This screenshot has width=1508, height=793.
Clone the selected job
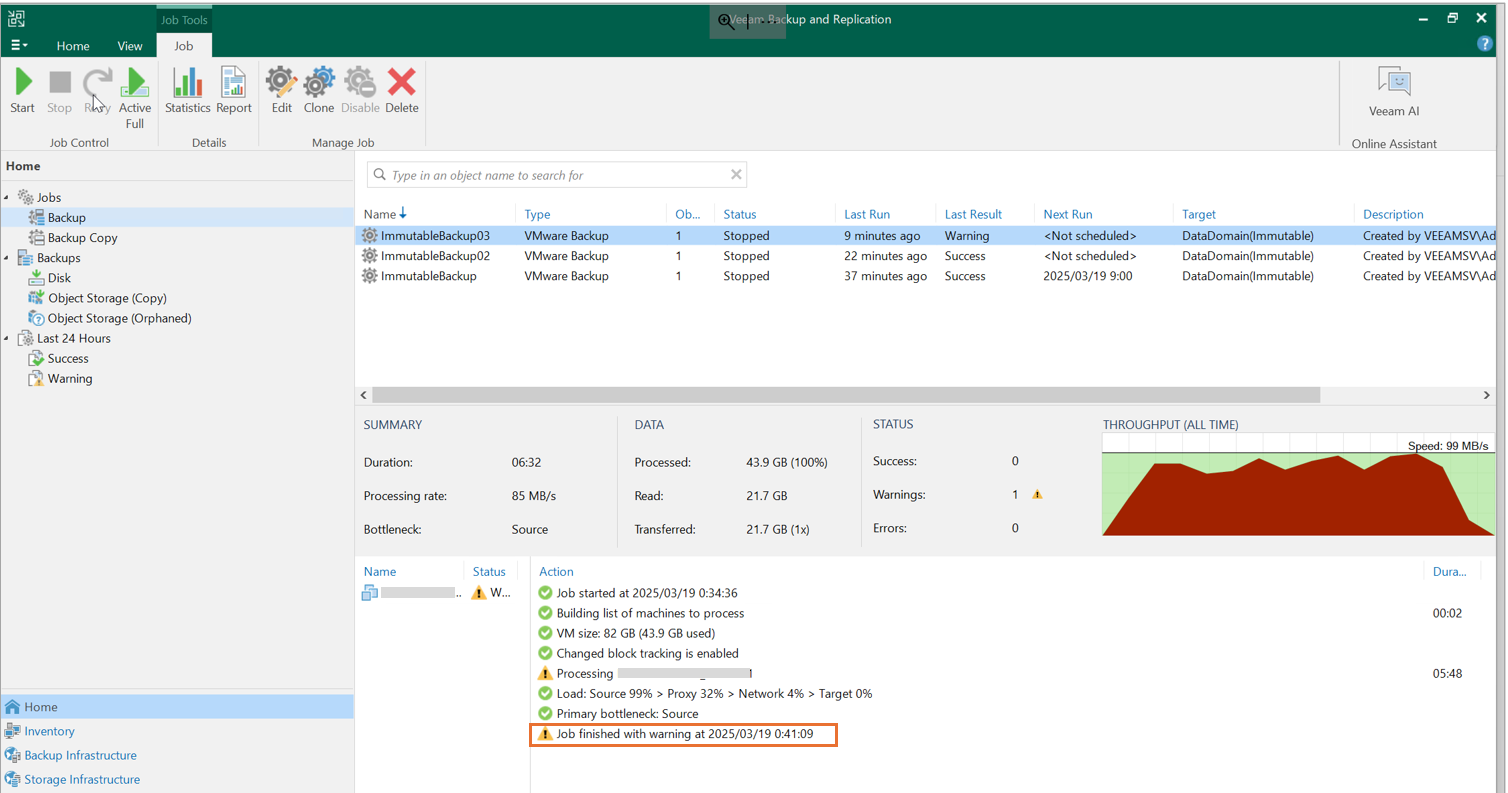click(x=319, y=91)
